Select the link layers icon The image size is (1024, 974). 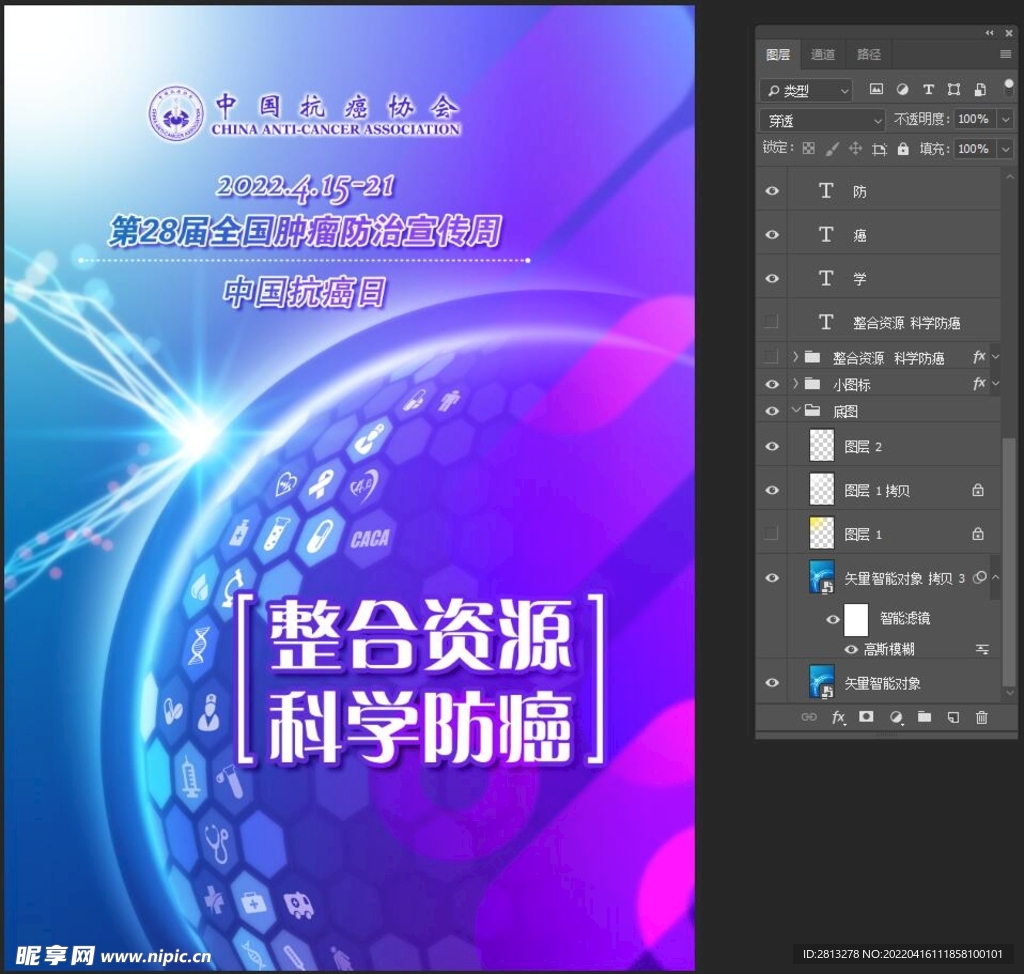pos(808,717)
